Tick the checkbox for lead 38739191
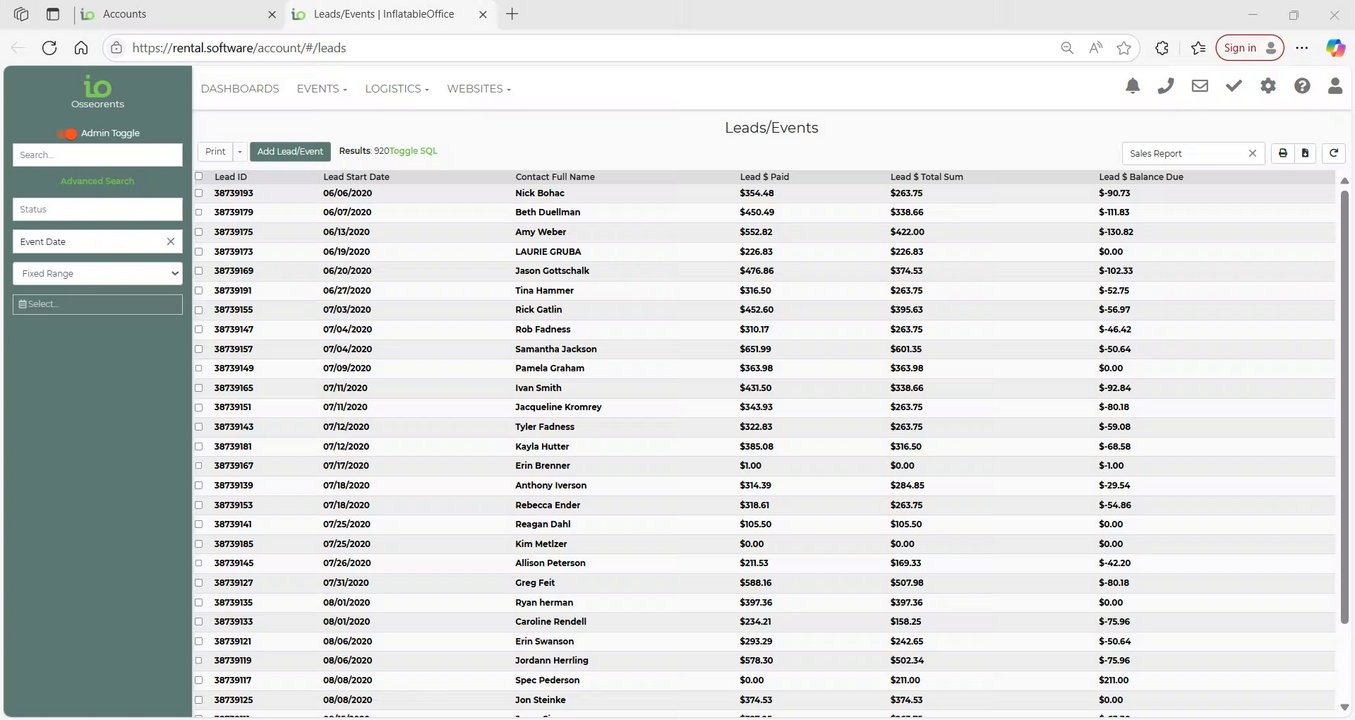This screenshot has height=720, width=1355. pos(199,290)
